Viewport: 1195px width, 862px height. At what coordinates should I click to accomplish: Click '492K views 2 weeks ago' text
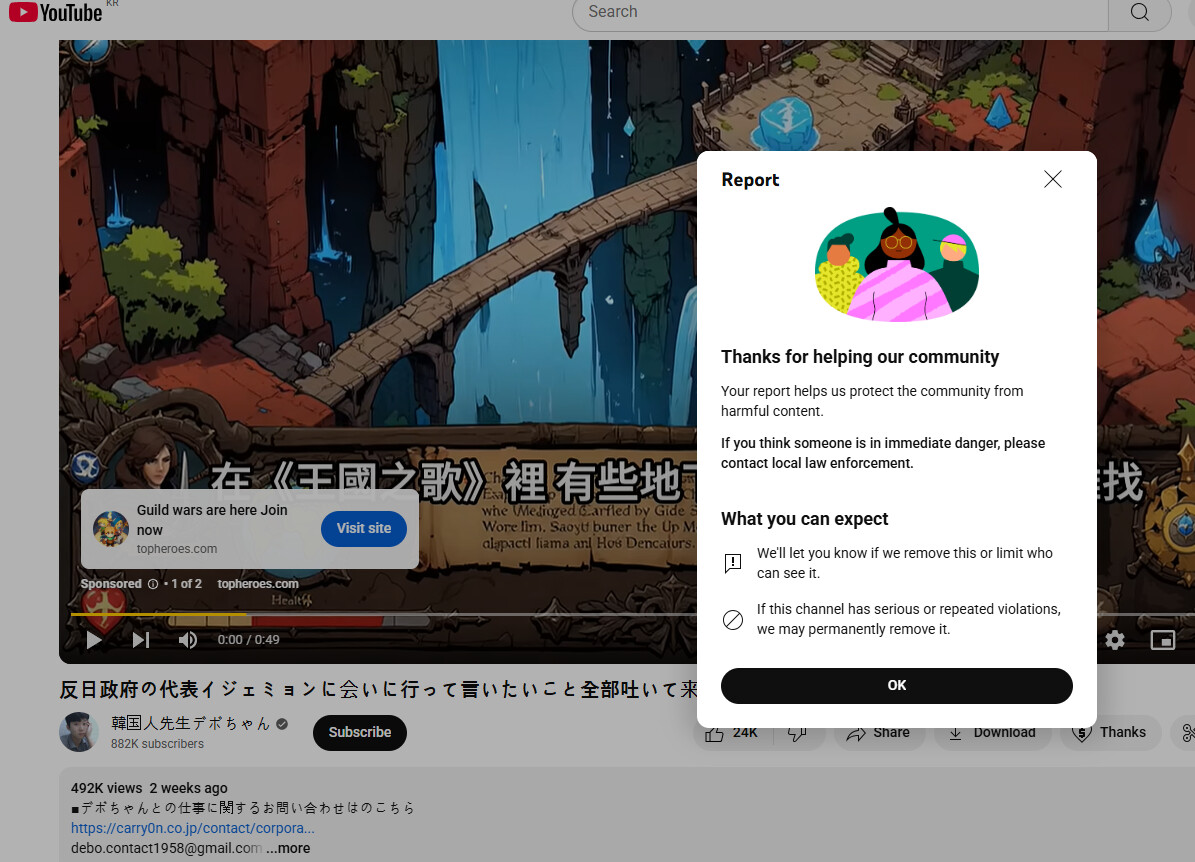[149, 788]
